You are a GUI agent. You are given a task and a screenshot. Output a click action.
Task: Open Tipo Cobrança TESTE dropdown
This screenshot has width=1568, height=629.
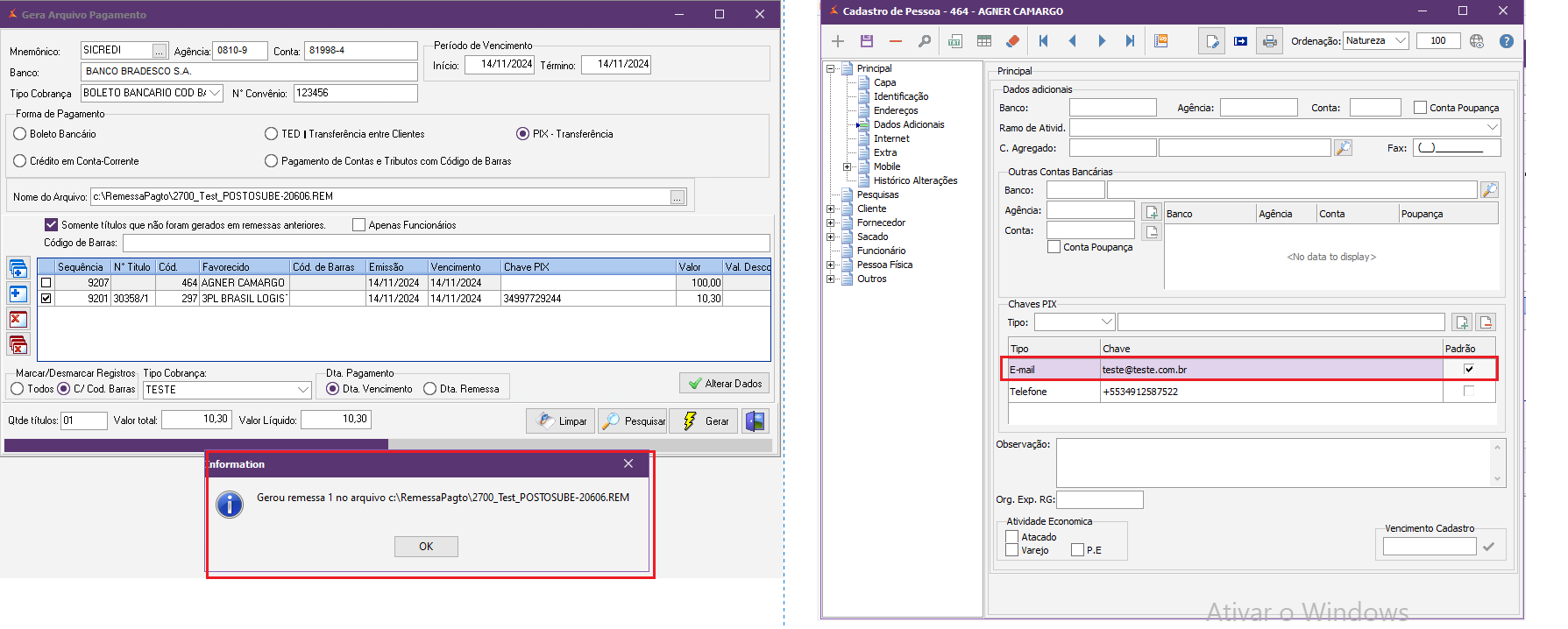303,390
